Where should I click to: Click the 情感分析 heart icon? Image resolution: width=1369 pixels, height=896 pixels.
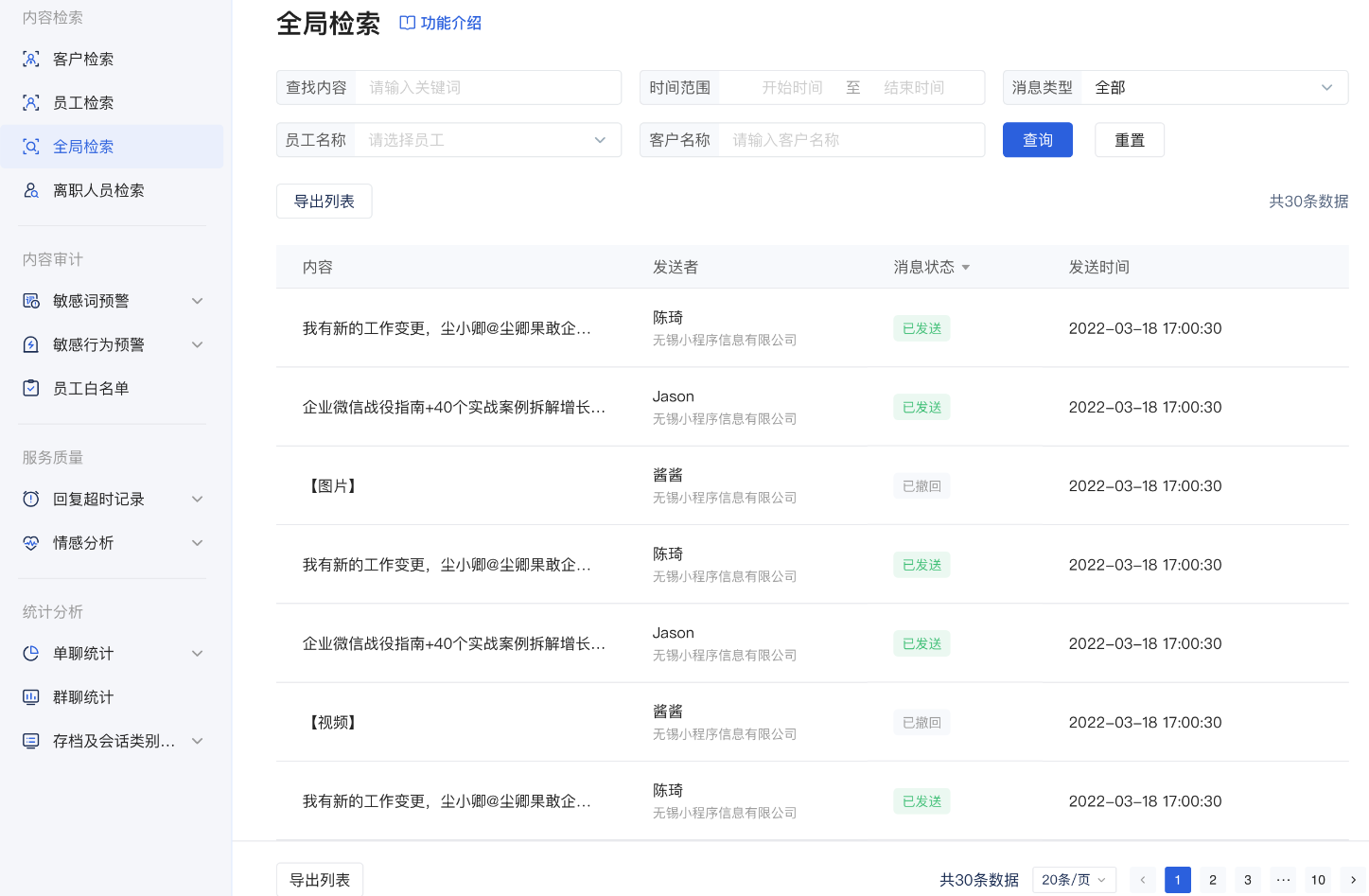(31, 542)
